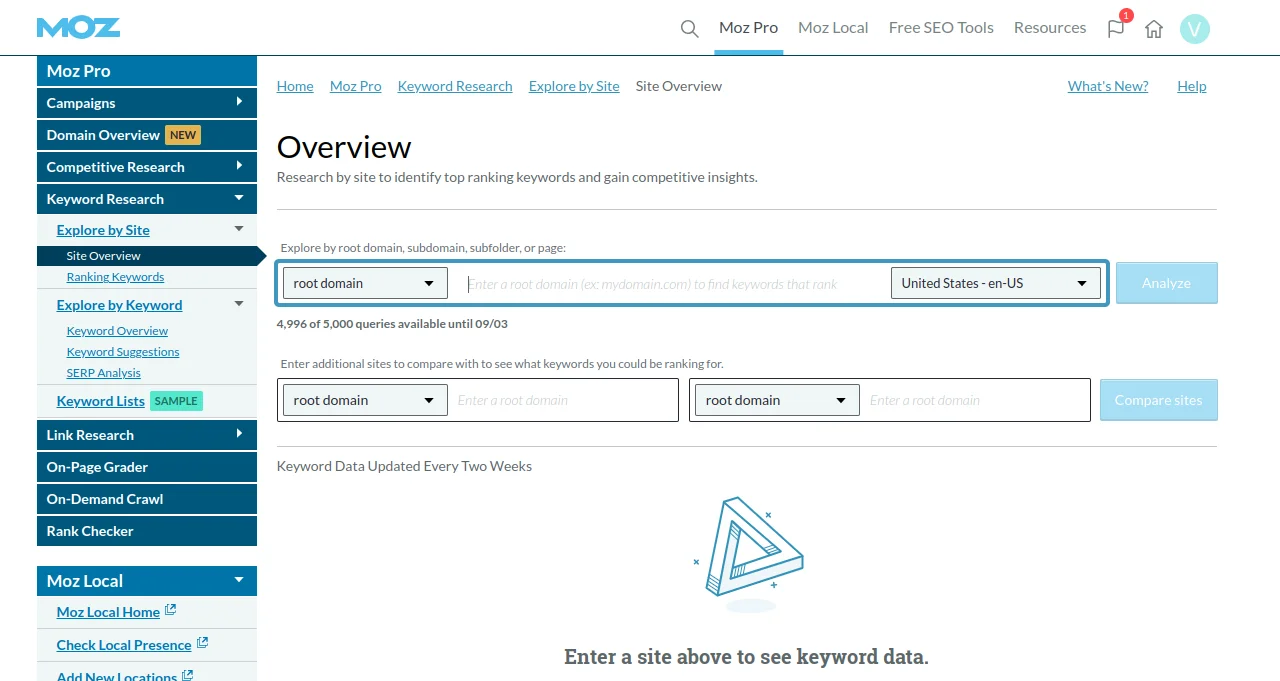Click 'Keyword Data Updated Every Two Weeks' text
The height and width of the screenshot is (681, 1280).
click(x=404, y=466)
